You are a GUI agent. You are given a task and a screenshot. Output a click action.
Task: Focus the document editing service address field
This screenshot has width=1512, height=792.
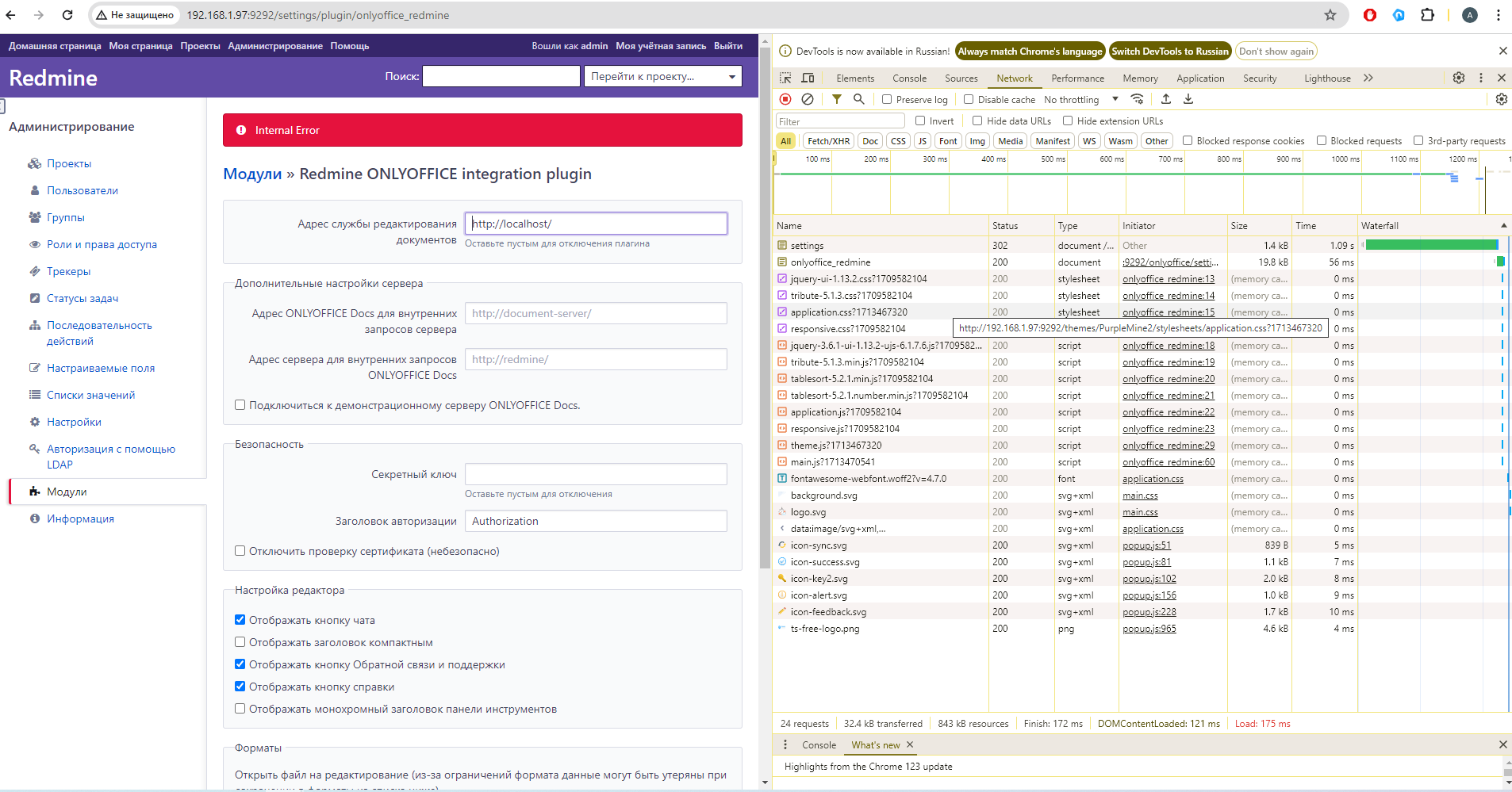tap(596, 224)
